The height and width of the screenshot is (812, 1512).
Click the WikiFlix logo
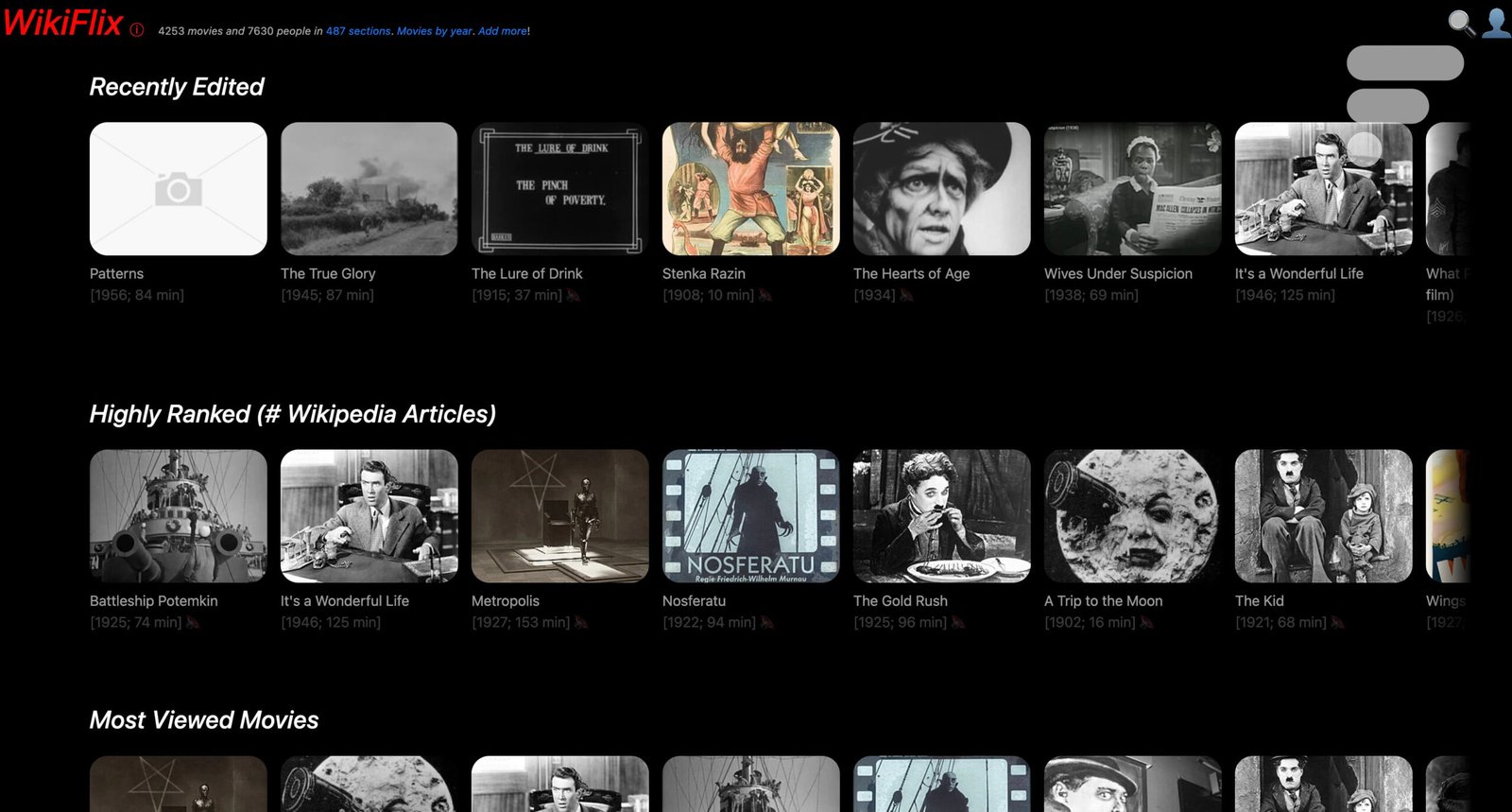(62, 23)
